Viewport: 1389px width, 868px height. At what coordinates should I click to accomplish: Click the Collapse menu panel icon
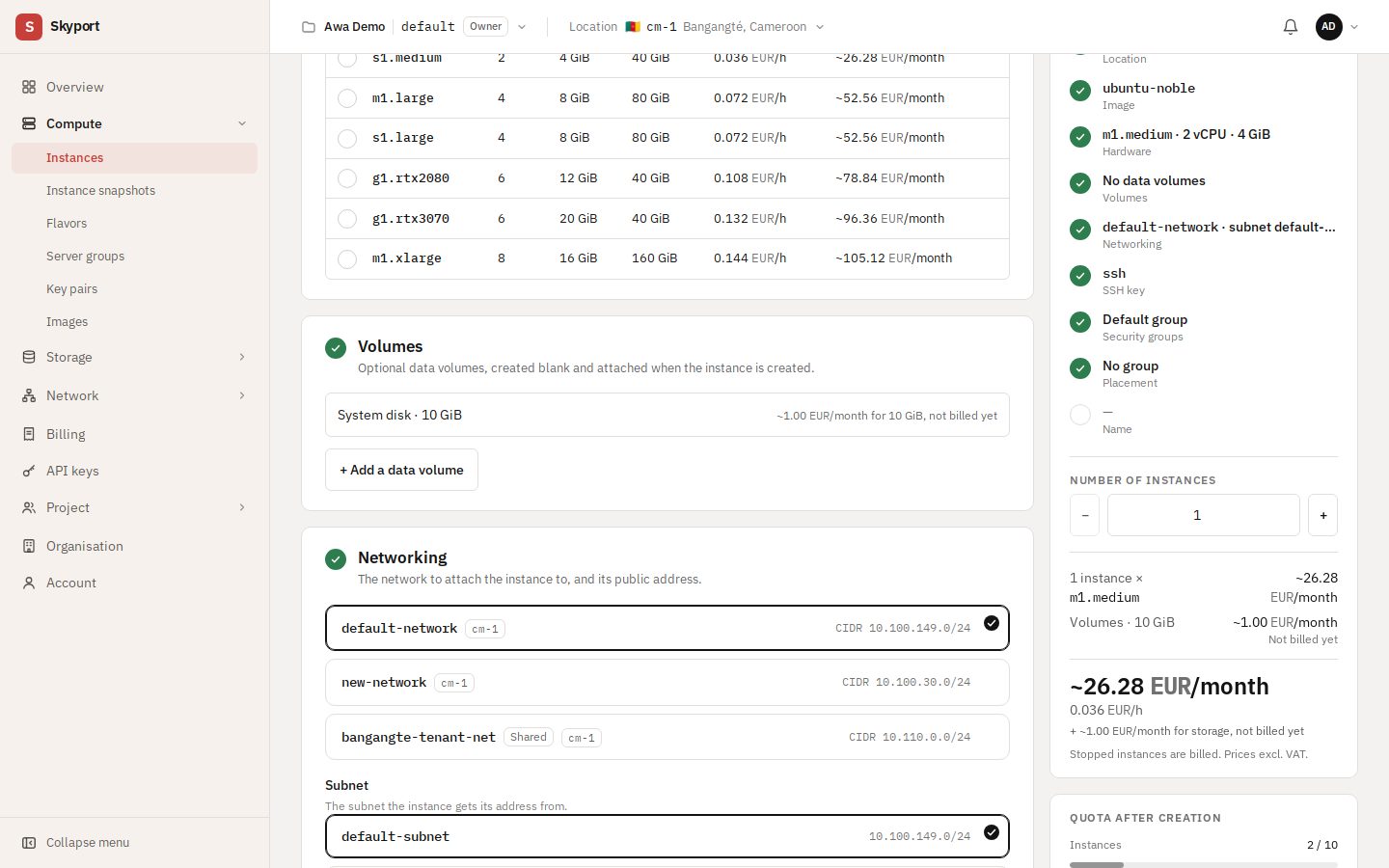coord(29,842)
